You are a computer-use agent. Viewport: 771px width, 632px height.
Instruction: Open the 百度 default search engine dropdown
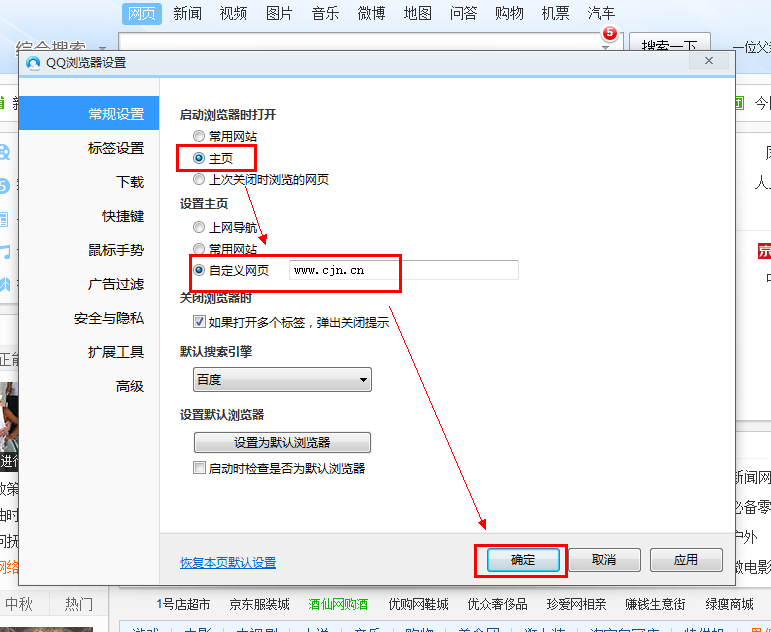click(281, 380)
